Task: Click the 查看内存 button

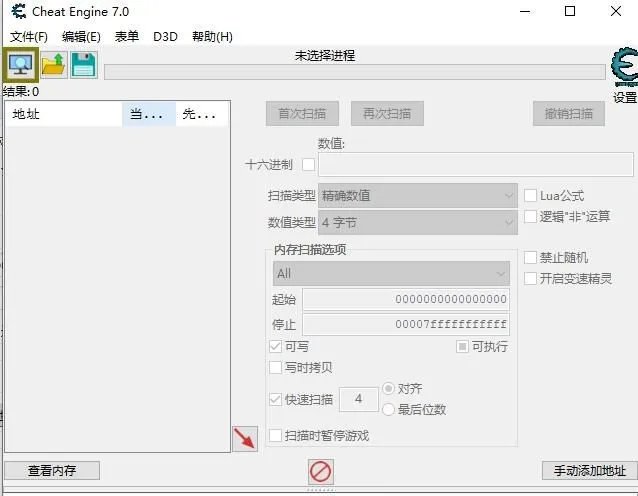Action: [x=52, y=470]
